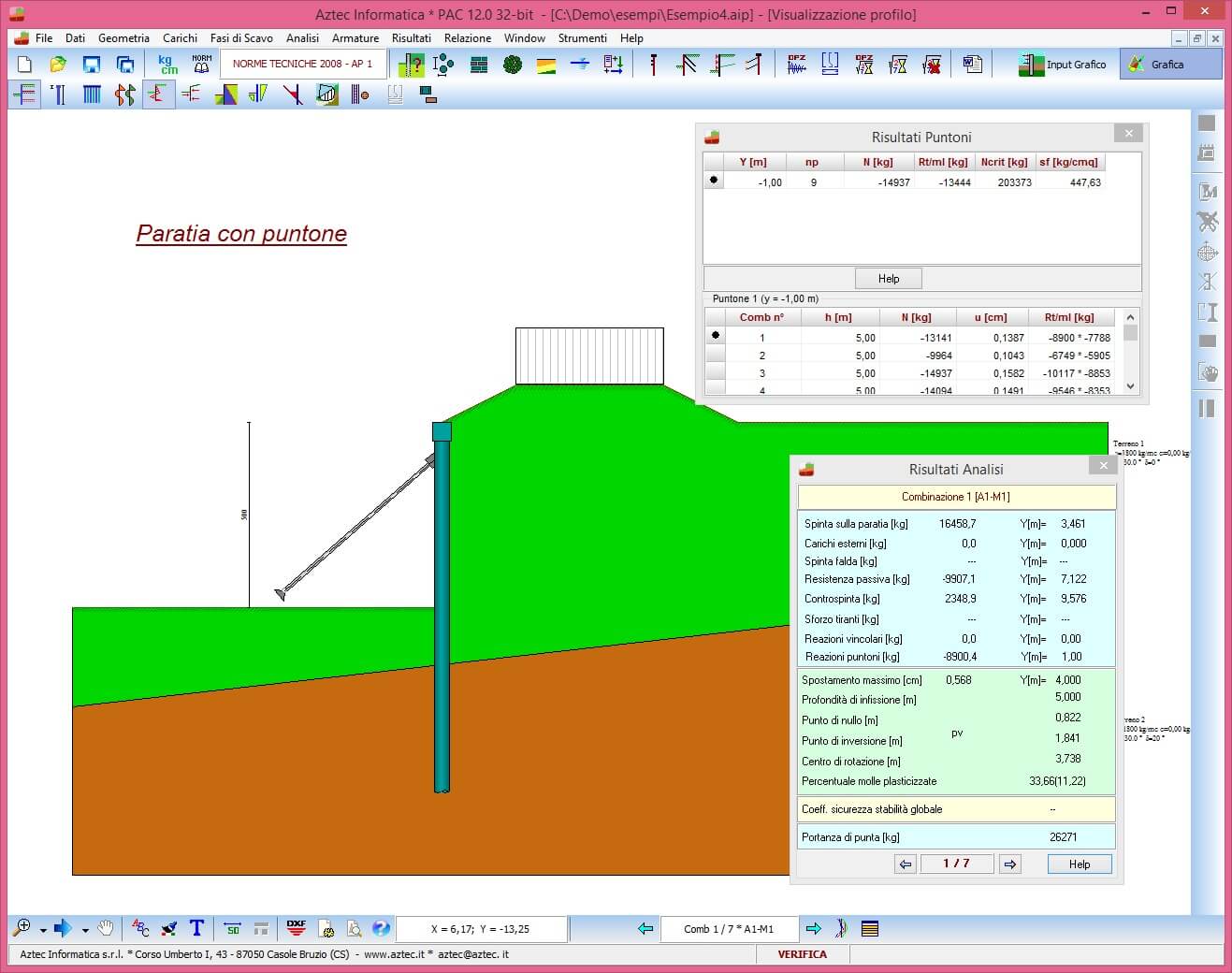Toggle the Grafica view button
Screen dimensions: 1232x973
pos(1169,65)
